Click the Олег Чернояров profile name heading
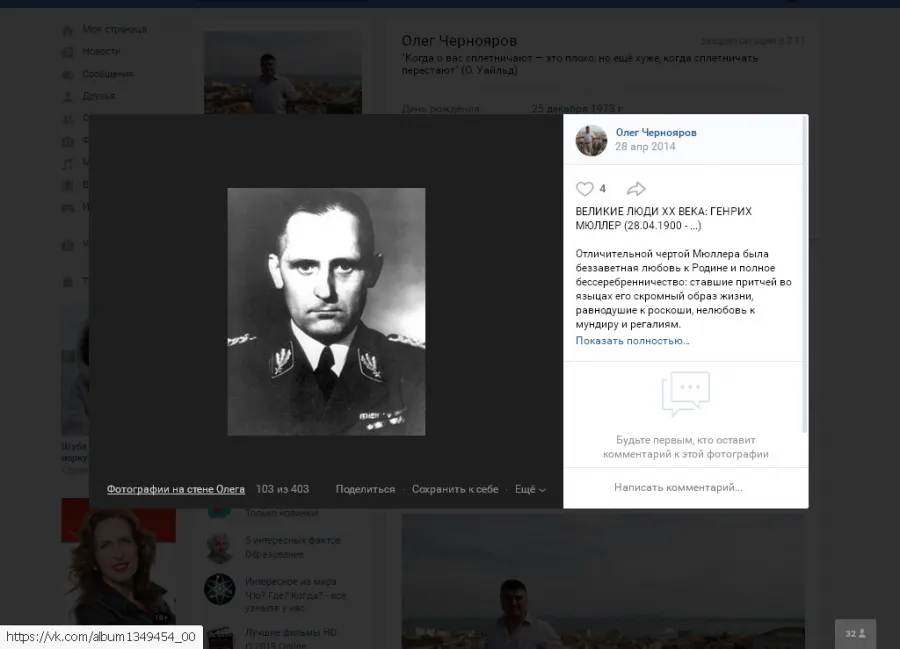This screenshot has height=649, width=900. (459, 41)
